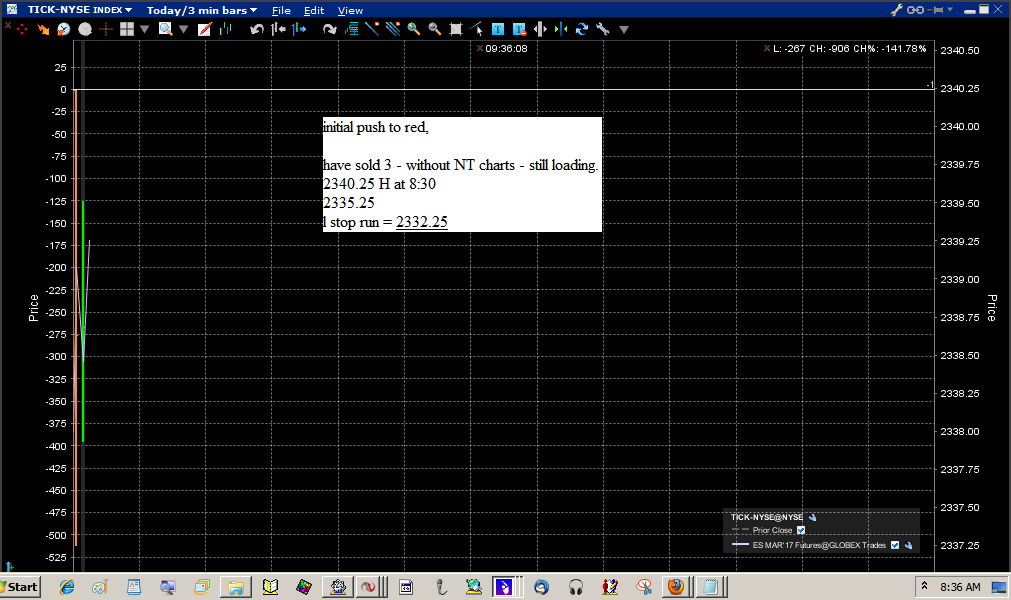The image size is (1011, 600).
Task: Expand hidden system tray icons chevron
Action: click(924, 586)
